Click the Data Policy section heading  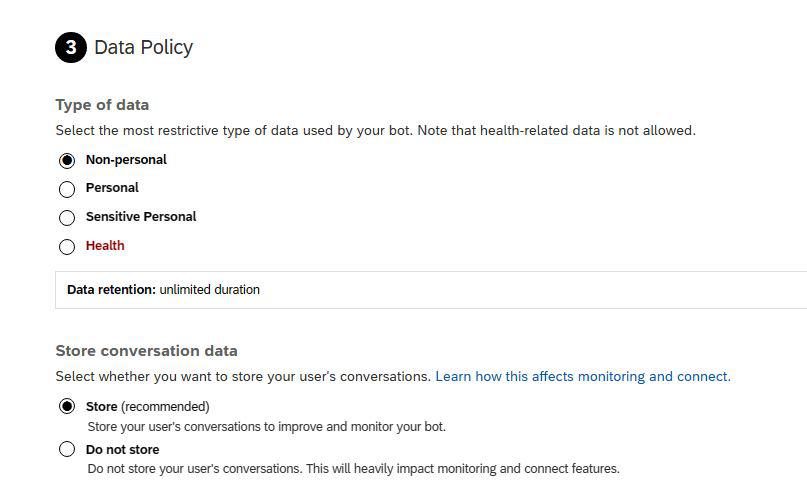click(x=143, y=48)
